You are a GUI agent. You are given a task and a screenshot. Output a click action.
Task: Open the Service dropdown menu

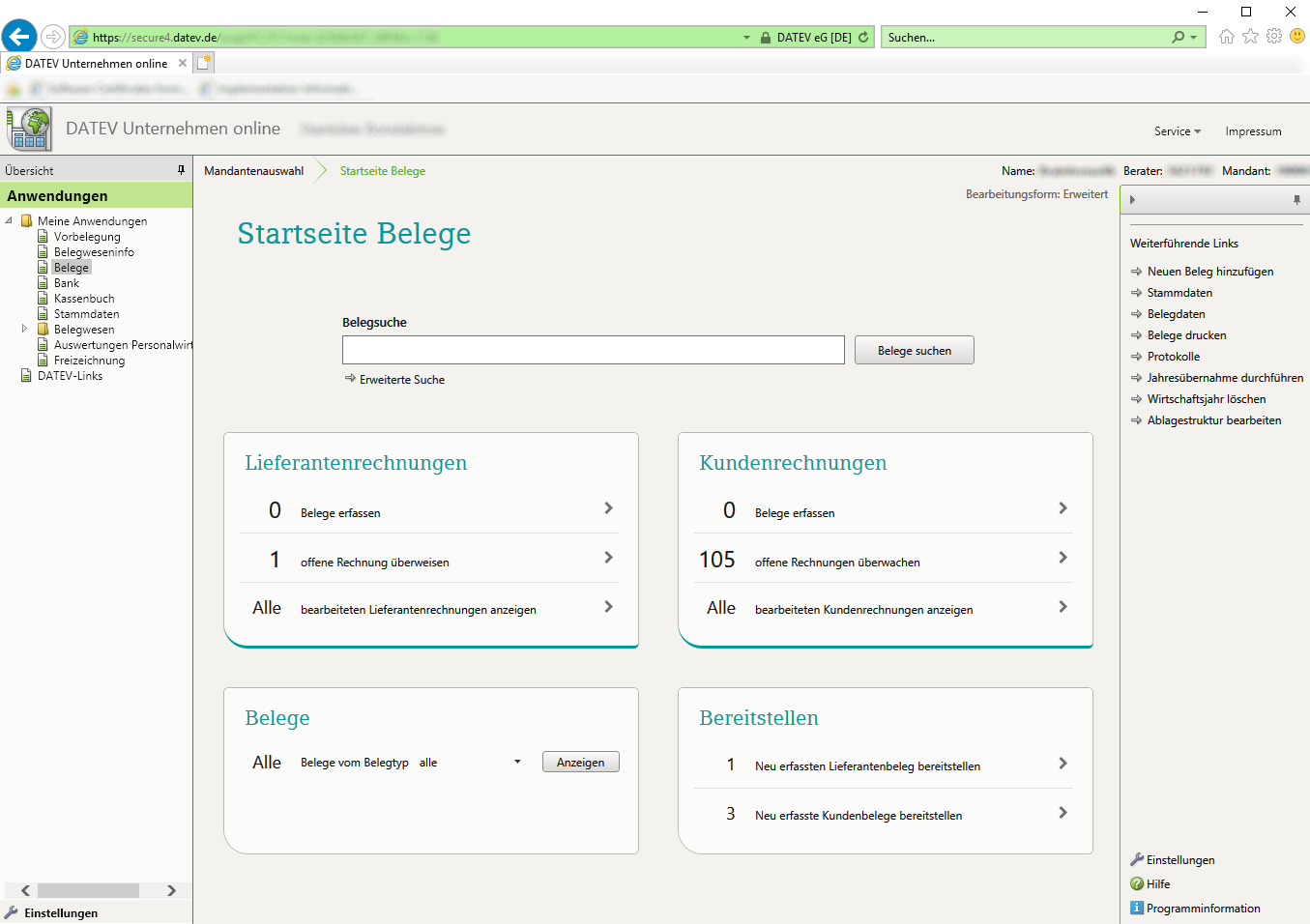pyautogui.click(x=1178, y=131)
